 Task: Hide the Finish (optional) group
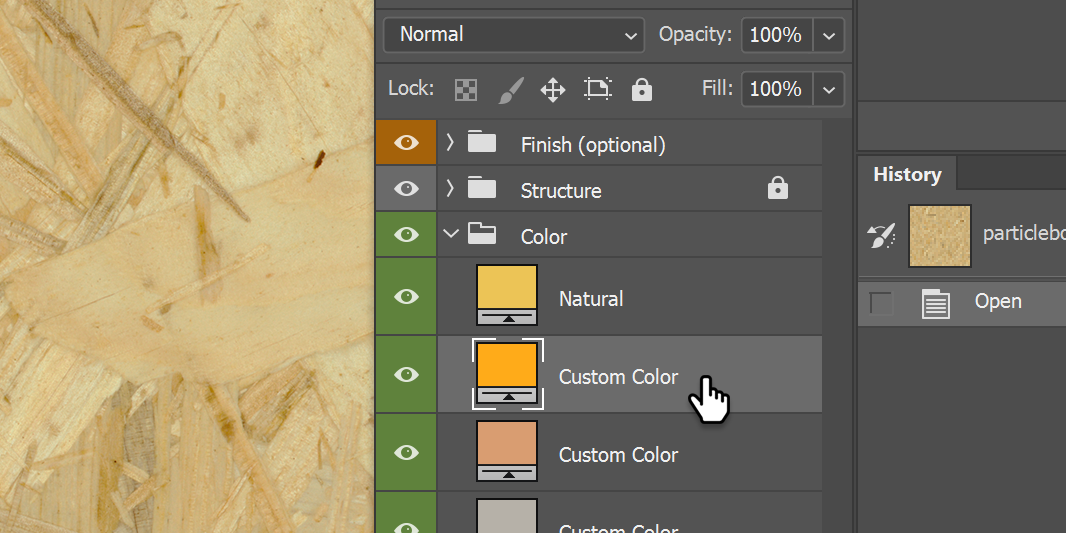[407, 142]
